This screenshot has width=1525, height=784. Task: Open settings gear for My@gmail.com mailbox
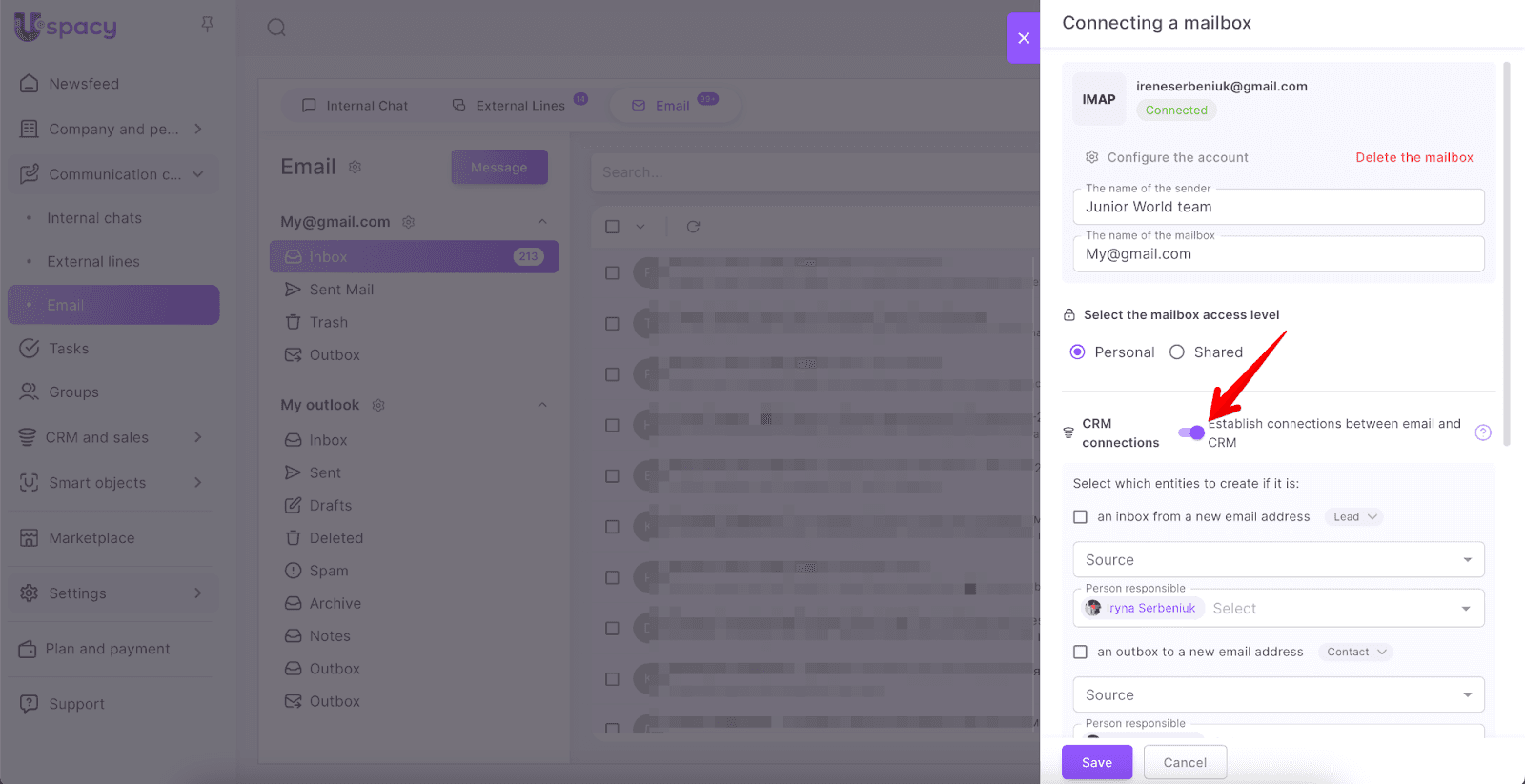(408, 222)
